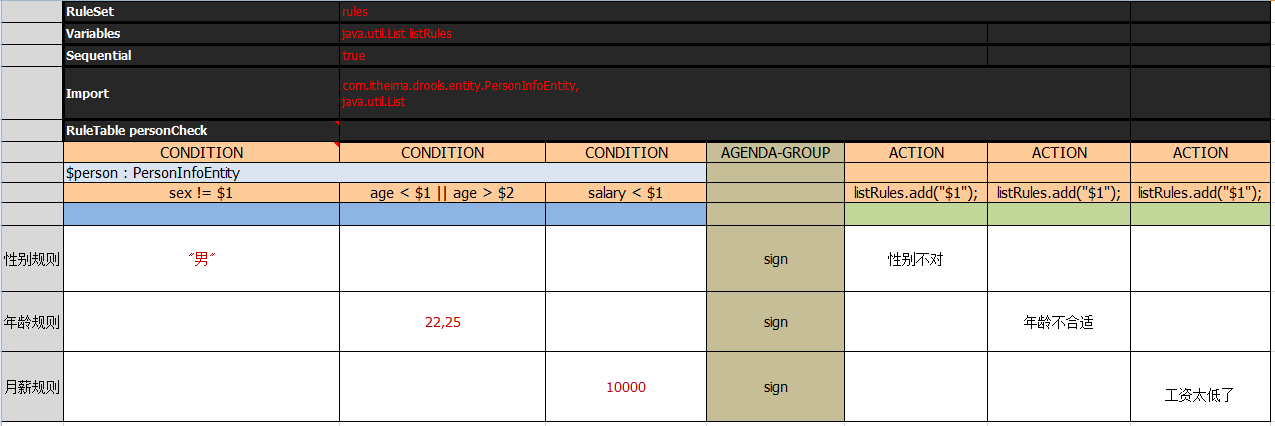Click the cell containing "男"
Viewport: 1275px width, 426px height.
coord(201,259)
